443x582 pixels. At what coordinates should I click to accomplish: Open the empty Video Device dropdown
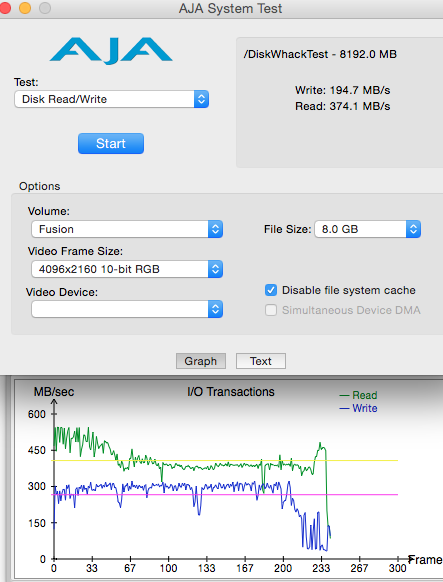tap(127, 309)
